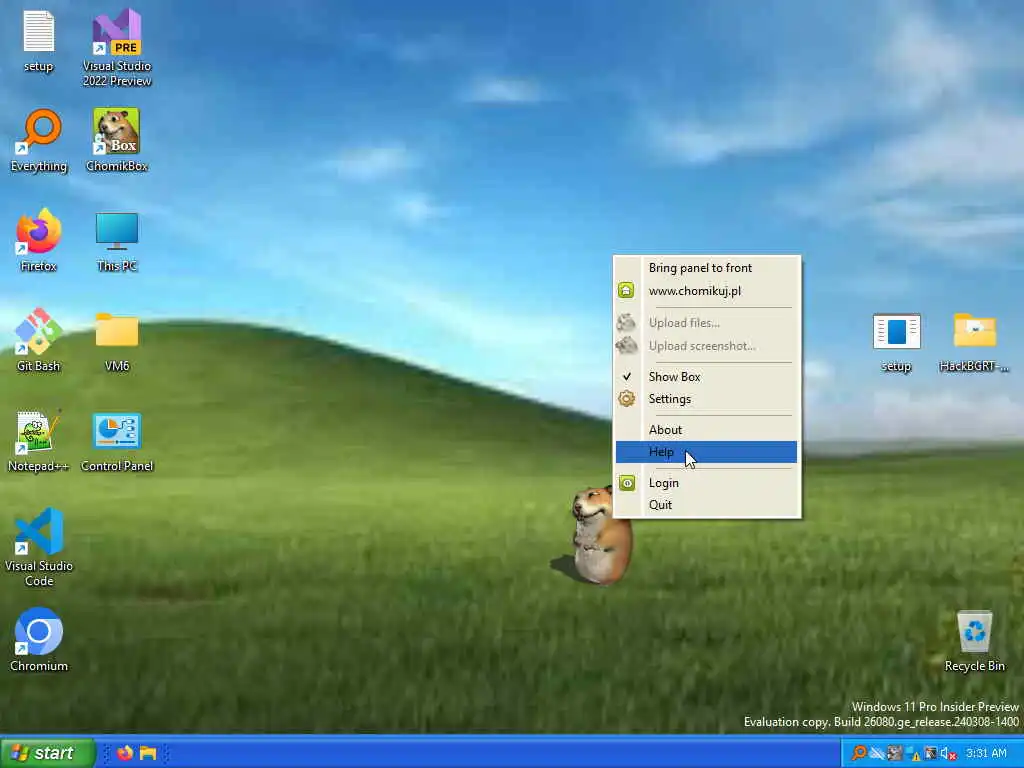Click the disabled Upload screenshot entry
This screenshot has height=768, width=1024.
coord(706,346)
